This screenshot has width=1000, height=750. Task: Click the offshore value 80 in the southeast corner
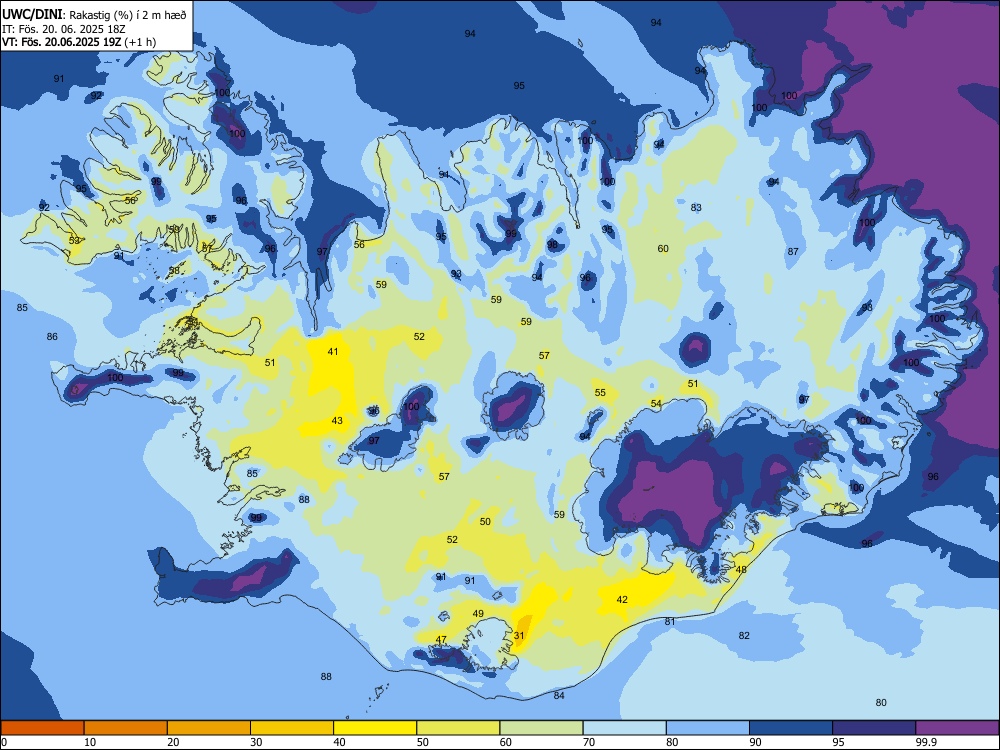click(x=881, y=702)
